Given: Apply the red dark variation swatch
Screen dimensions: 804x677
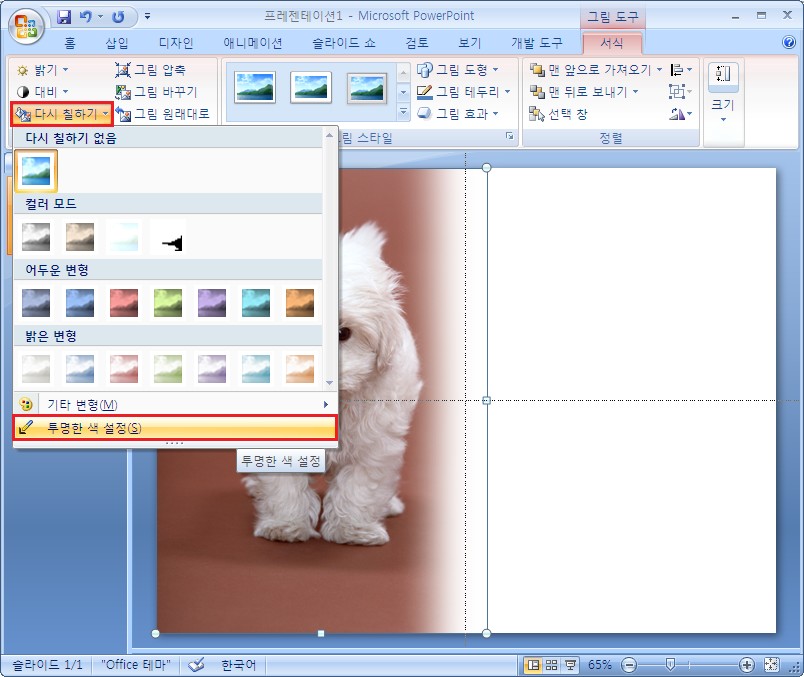Looking at the screenshot, I should (124, 303).
